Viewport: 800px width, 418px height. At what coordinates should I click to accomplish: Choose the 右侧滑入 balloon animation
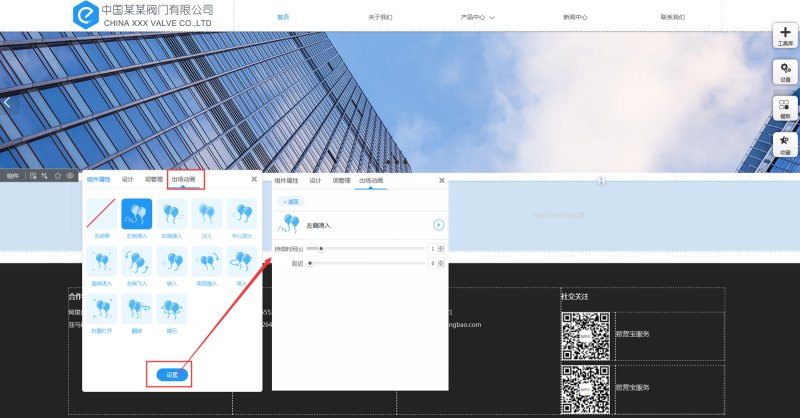(x=171, y=213)
